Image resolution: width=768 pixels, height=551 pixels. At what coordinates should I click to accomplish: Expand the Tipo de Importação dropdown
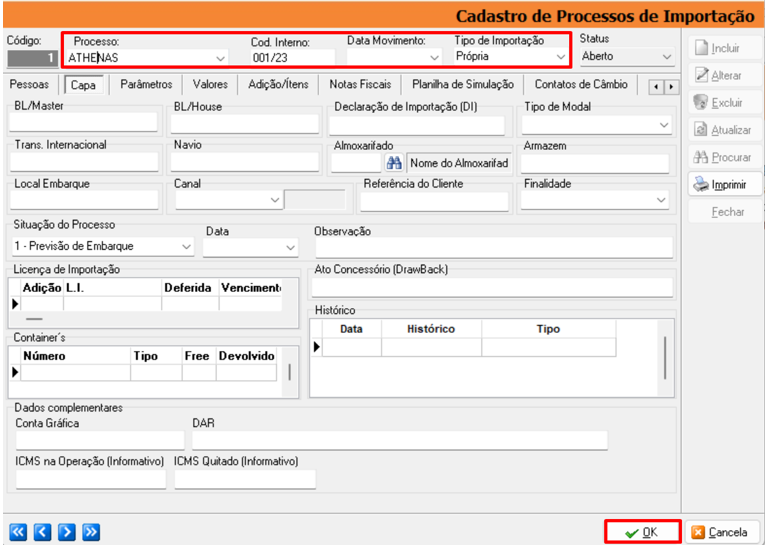(x=560, y=58)
